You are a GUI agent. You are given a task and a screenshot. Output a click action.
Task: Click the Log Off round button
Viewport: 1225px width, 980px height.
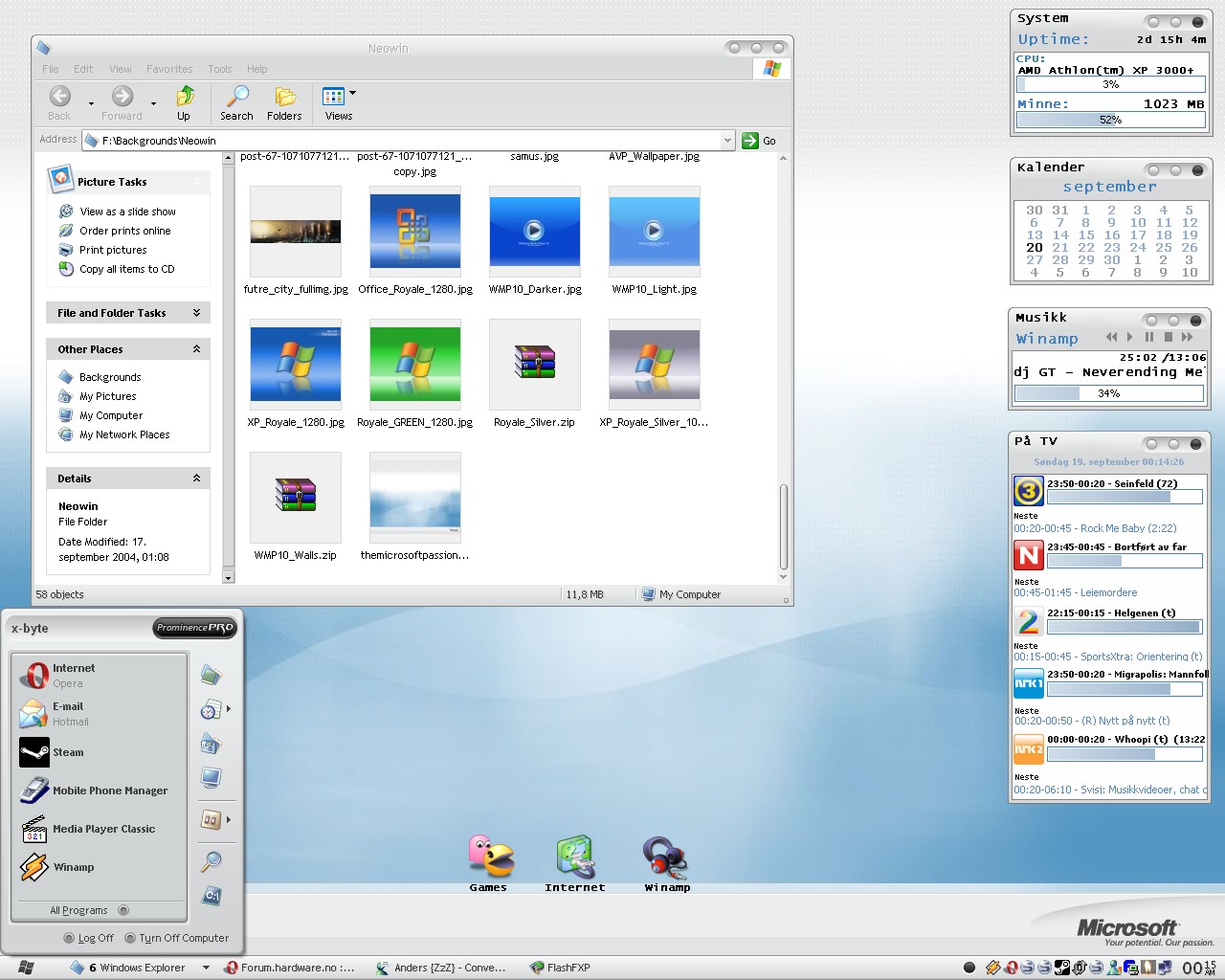point(69,938)
